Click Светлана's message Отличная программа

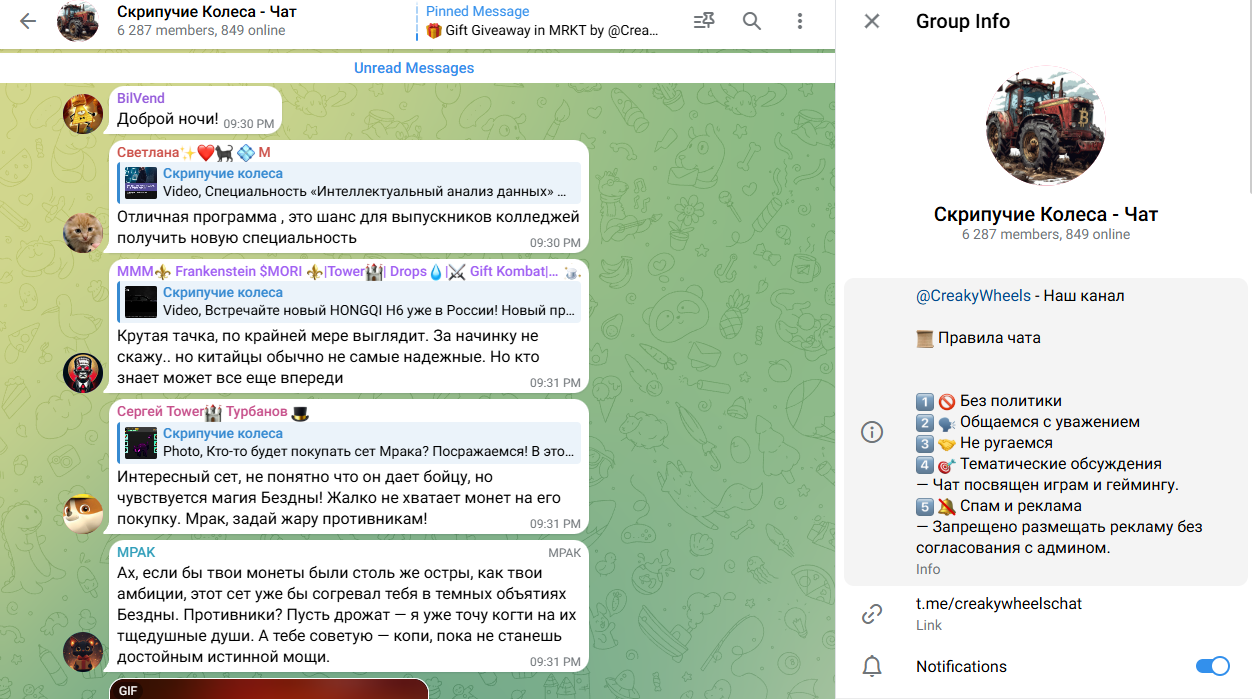click(348, 227)
